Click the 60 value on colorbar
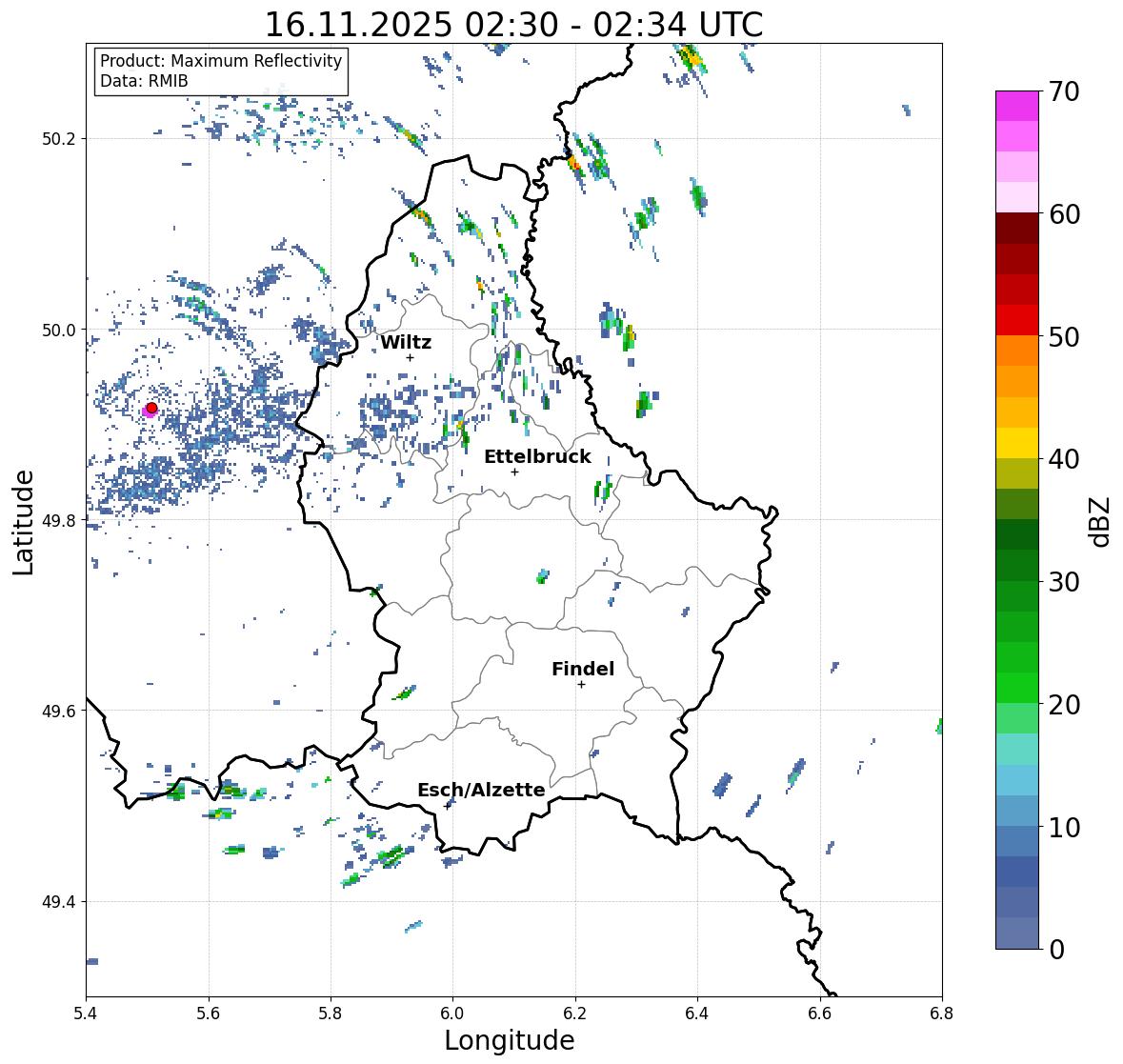1123x1064 pixels. [1064, 214]
